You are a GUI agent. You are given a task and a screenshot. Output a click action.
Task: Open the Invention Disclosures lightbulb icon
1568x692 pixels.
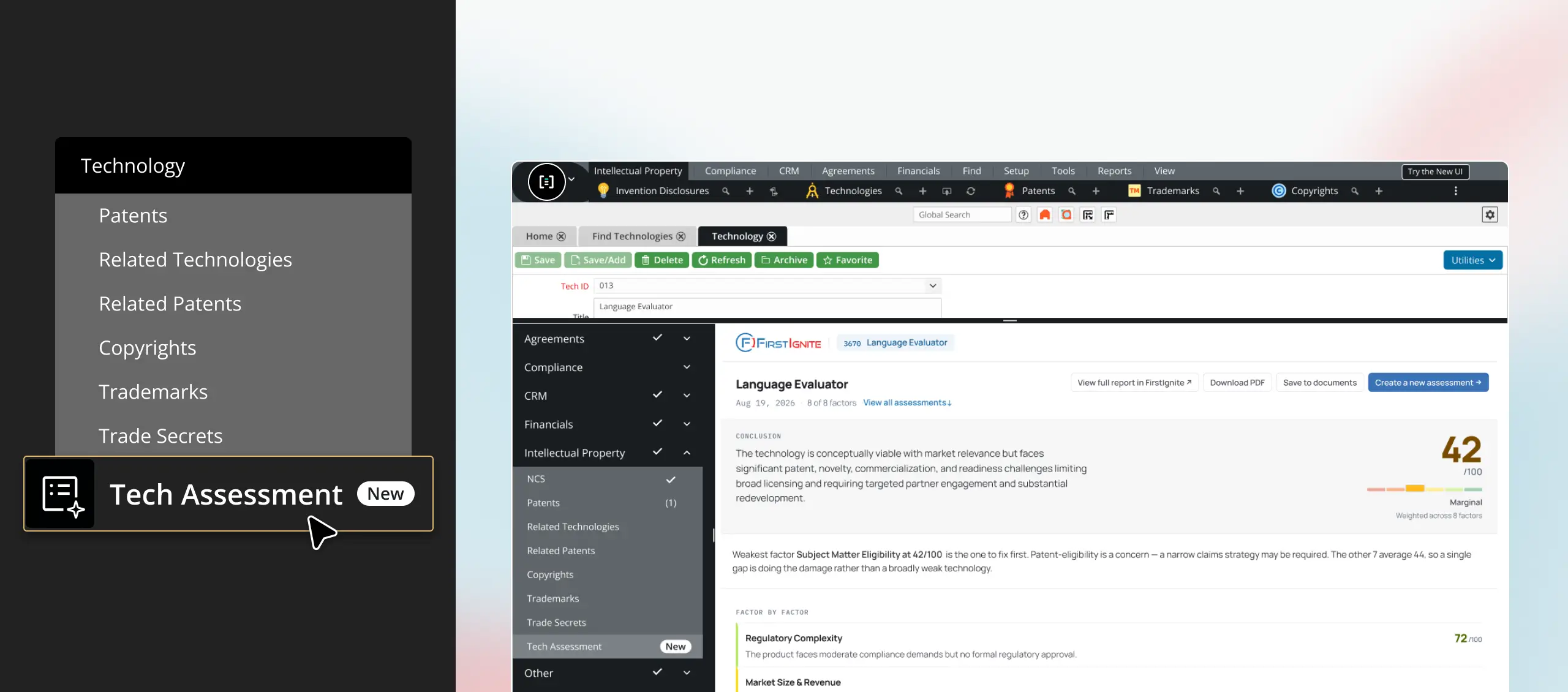pos(603,190)
